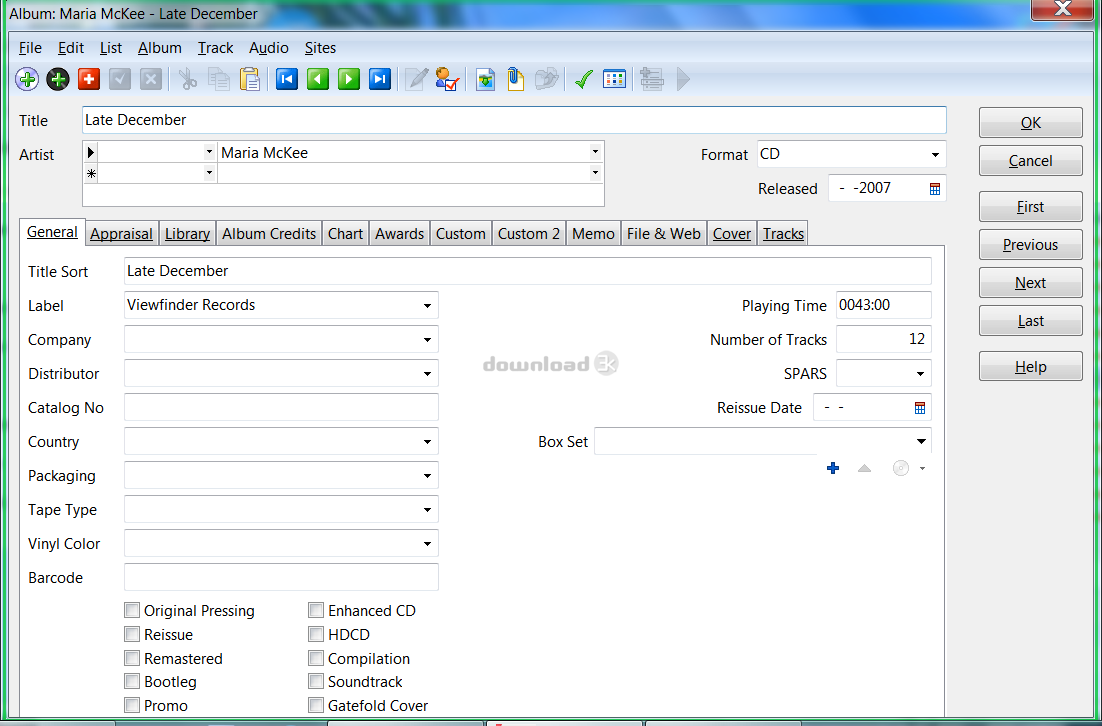This screenshot has width=1102, height=726.
Task: Click the picture download toolbar icon
Action: click(x=485, y=79)
